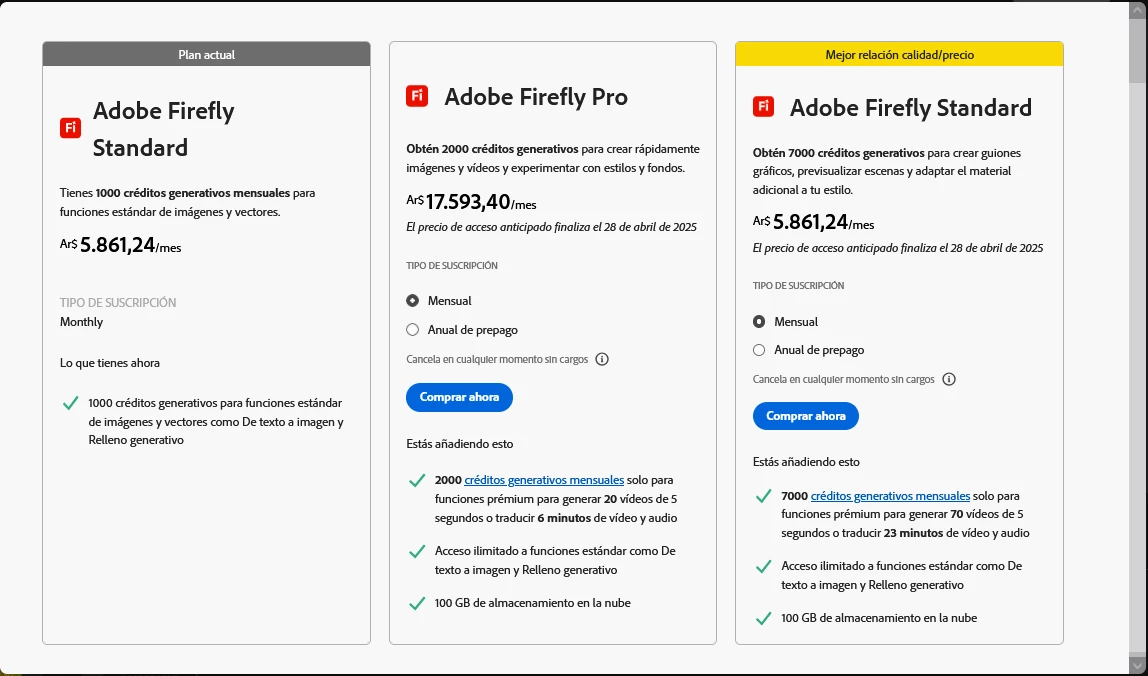
Task: Click checkmark next to 1000 créditos generativos
Action: (x=70, y=403)
